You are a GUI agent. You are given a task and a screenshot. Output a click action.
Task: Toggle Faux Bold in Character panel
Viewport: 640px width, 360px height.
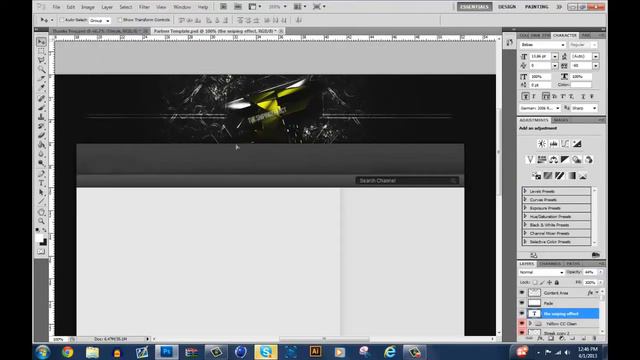(525, 96)
